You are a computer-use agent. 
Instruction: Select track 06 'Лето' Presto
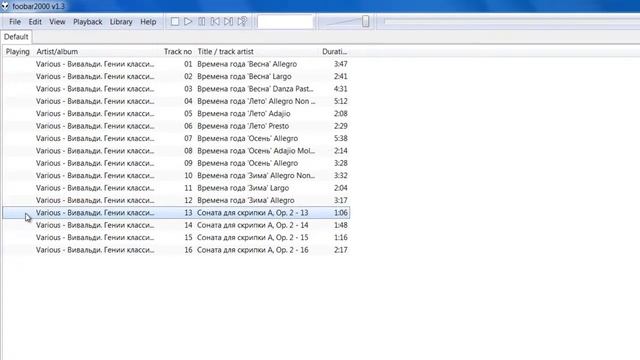click(176, 126)
